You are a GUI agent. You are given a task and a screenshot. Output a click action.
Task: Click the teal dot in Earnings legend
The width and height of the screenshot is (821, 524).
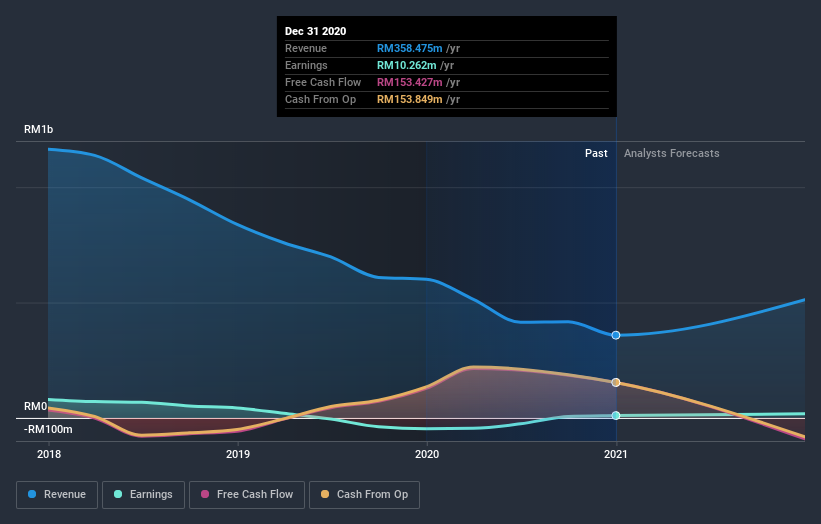click(x=118, y=494)
